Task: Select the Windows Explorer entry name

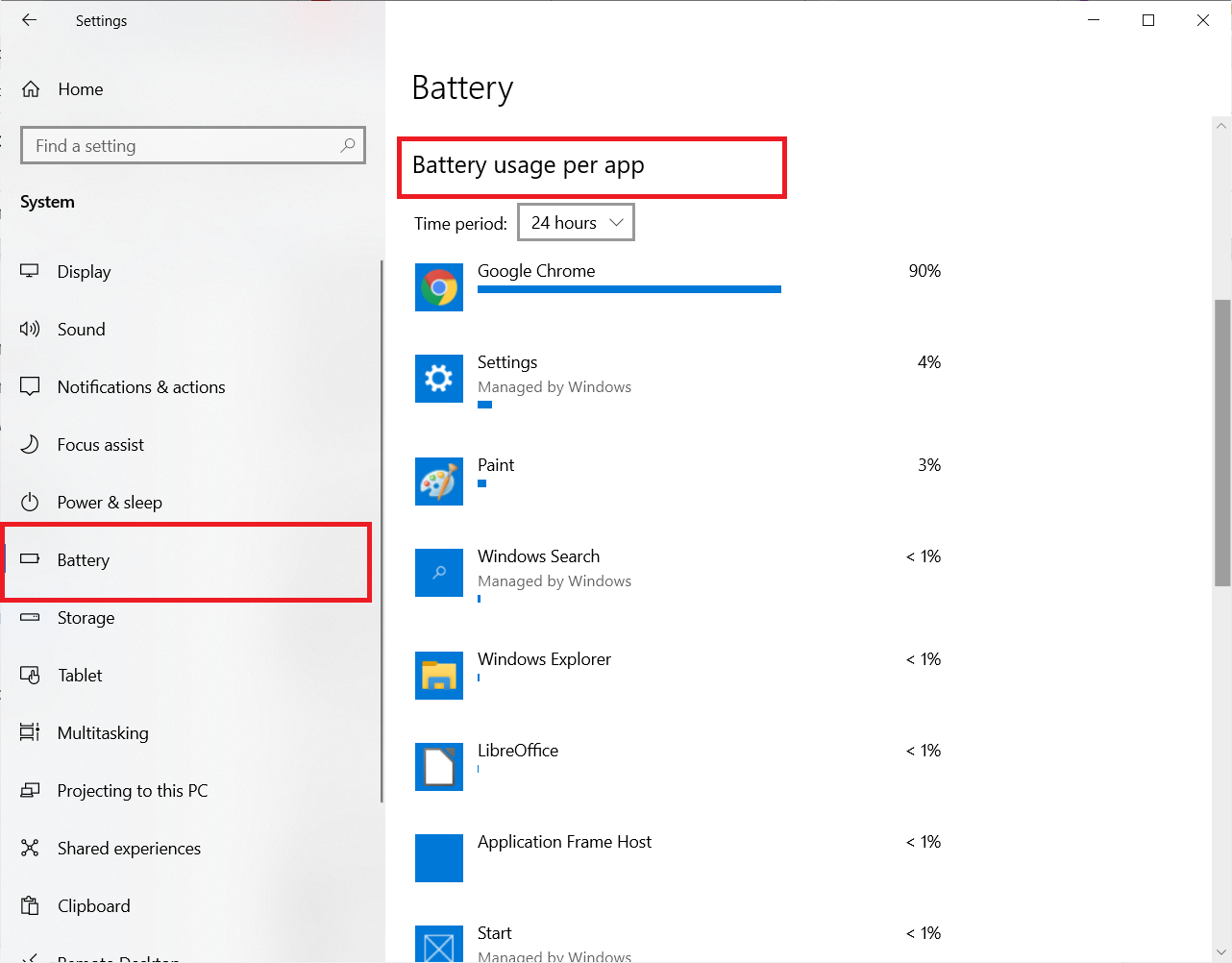Action: click(x=544, y=659)
